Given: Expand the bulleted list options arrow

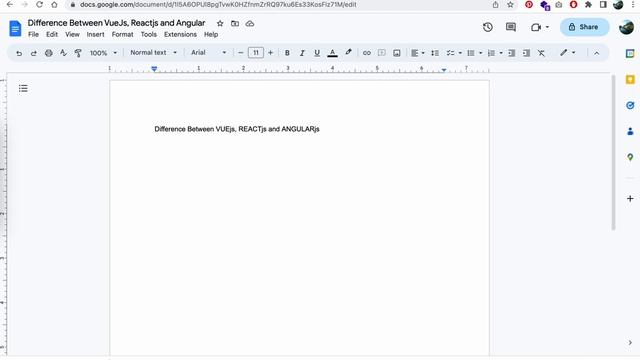Looking at the screenshot, I should (x=480, y=53).
